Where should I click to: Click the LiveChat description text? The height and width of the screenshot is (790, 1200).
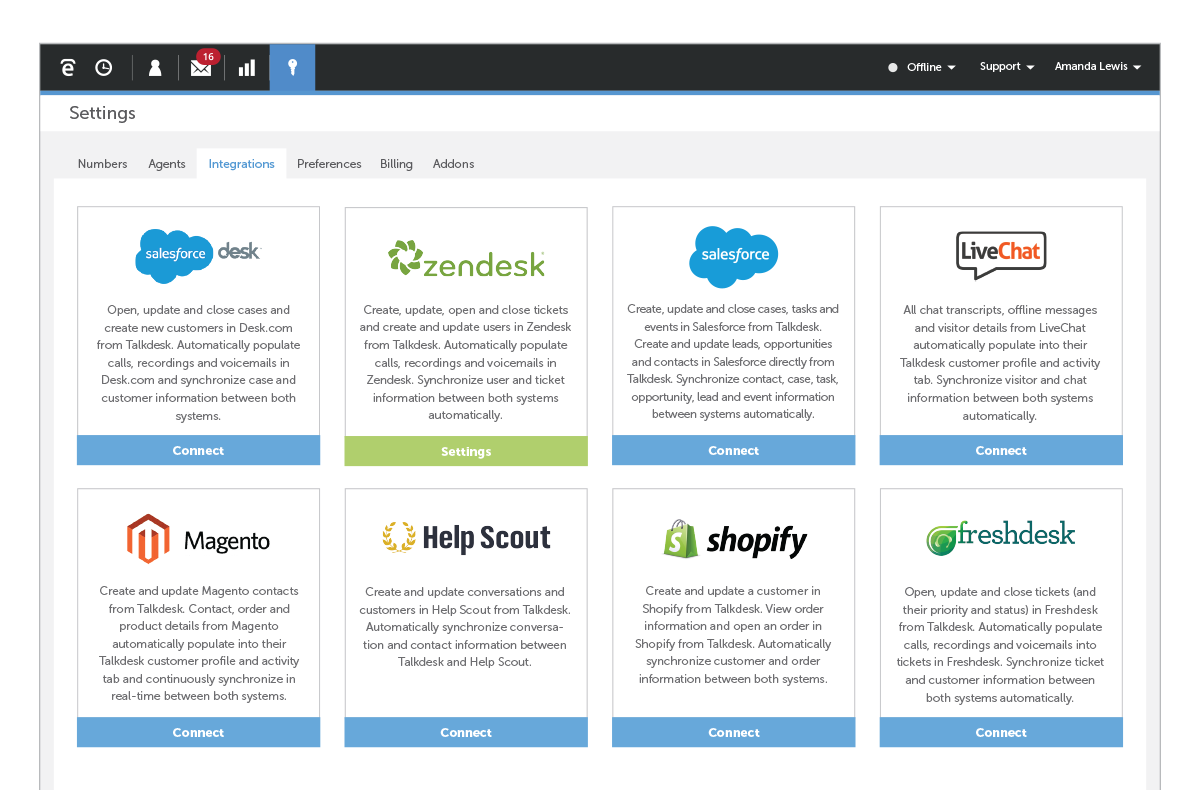point(1001,363)
